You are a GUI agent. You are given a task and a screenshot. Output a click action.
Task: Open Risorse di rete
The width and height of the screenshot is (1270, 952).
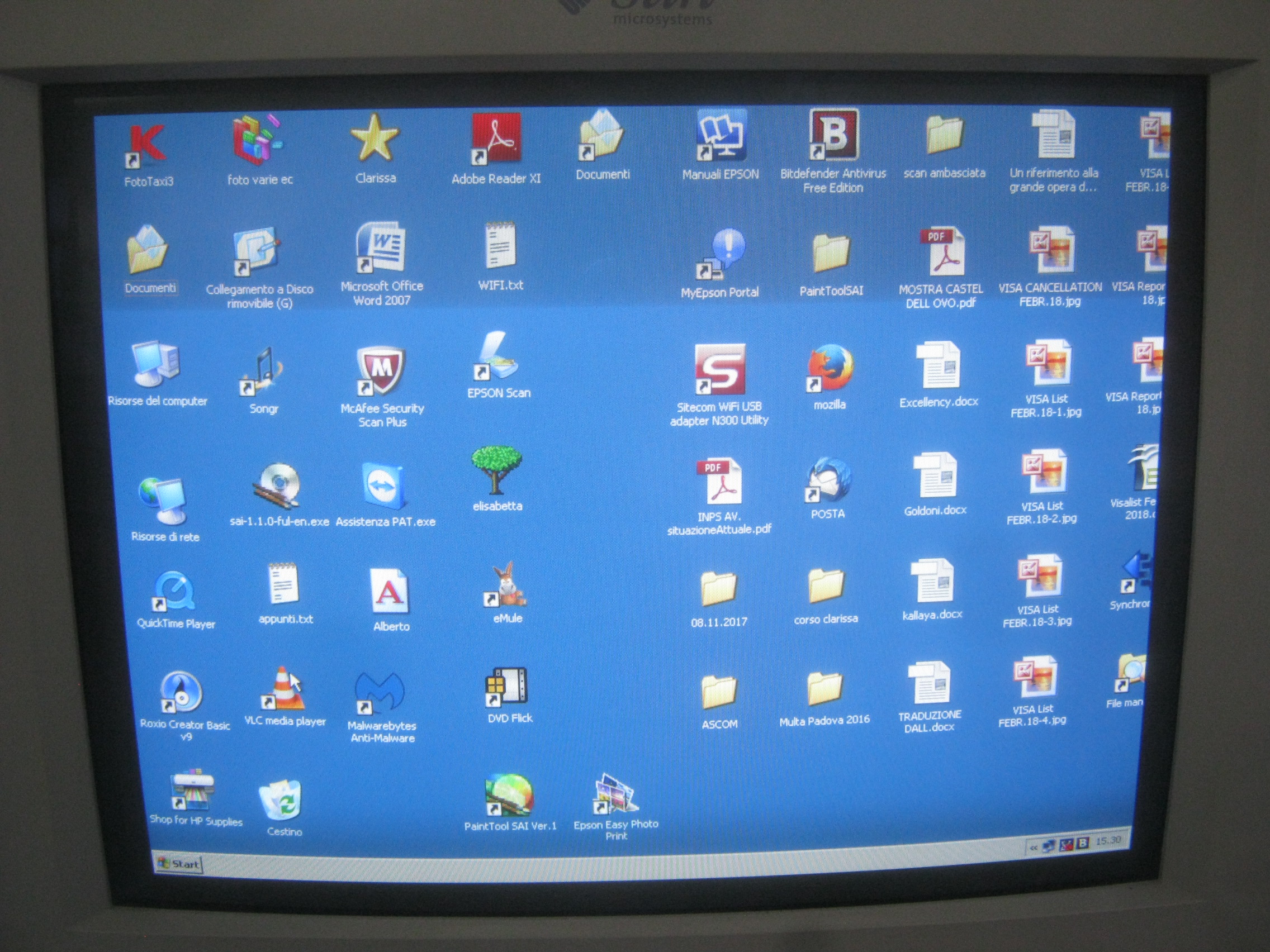(163, 501)
